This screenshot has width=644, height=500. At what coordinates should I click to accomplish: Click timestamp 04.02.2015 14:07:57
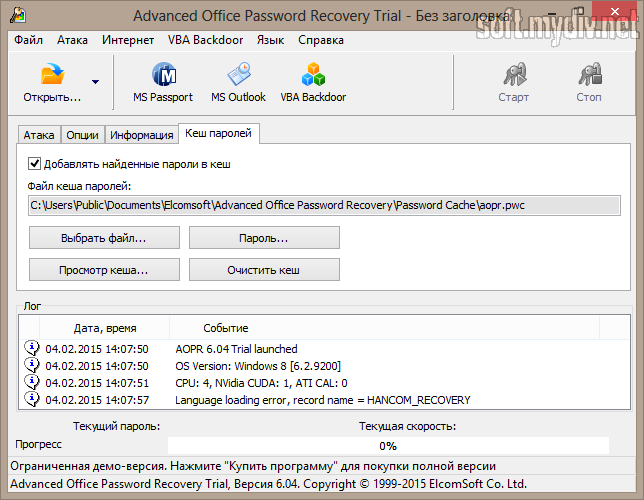tap(97, 400)
